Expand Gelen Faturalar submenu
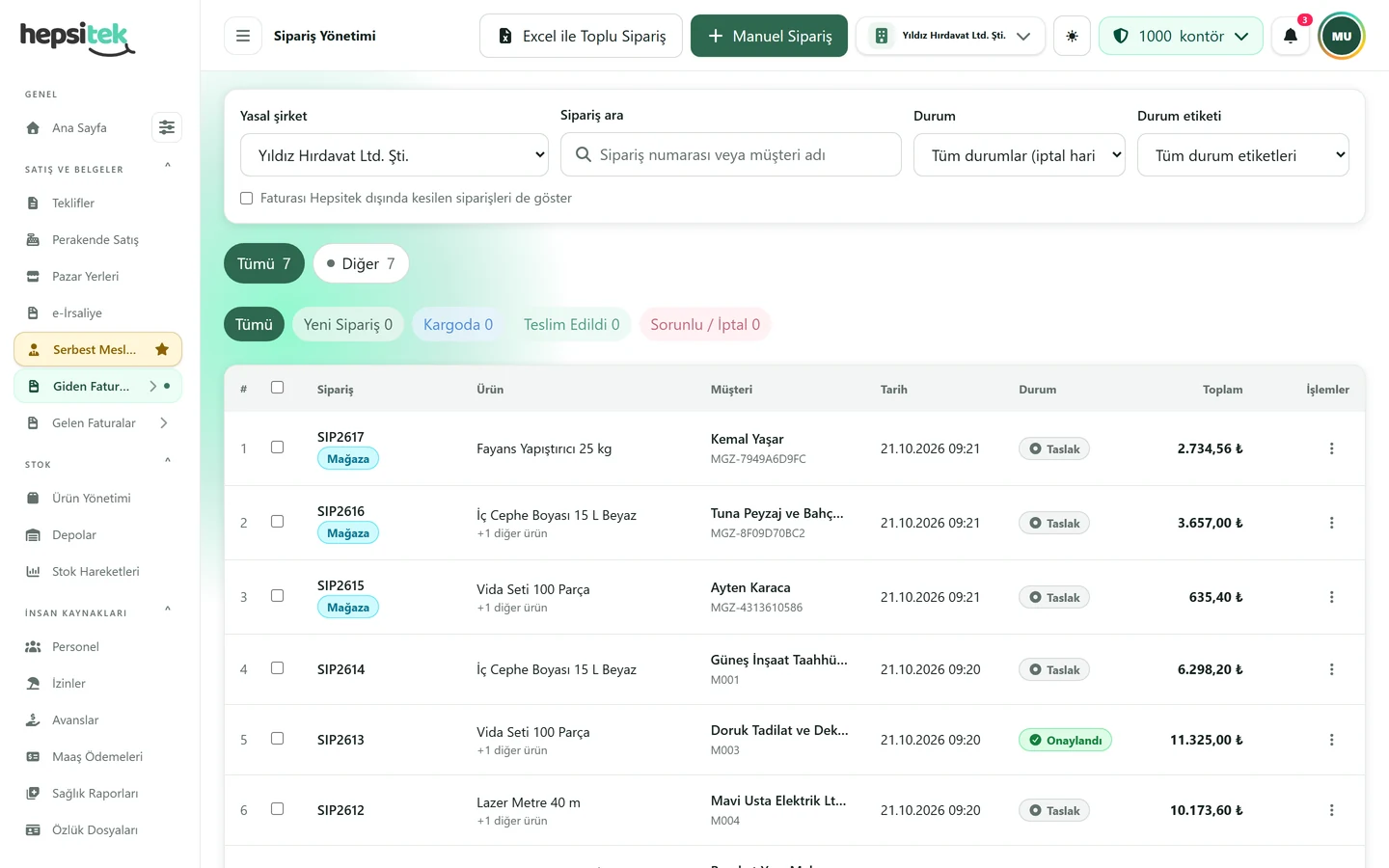1389x868 pixels. 164,422
